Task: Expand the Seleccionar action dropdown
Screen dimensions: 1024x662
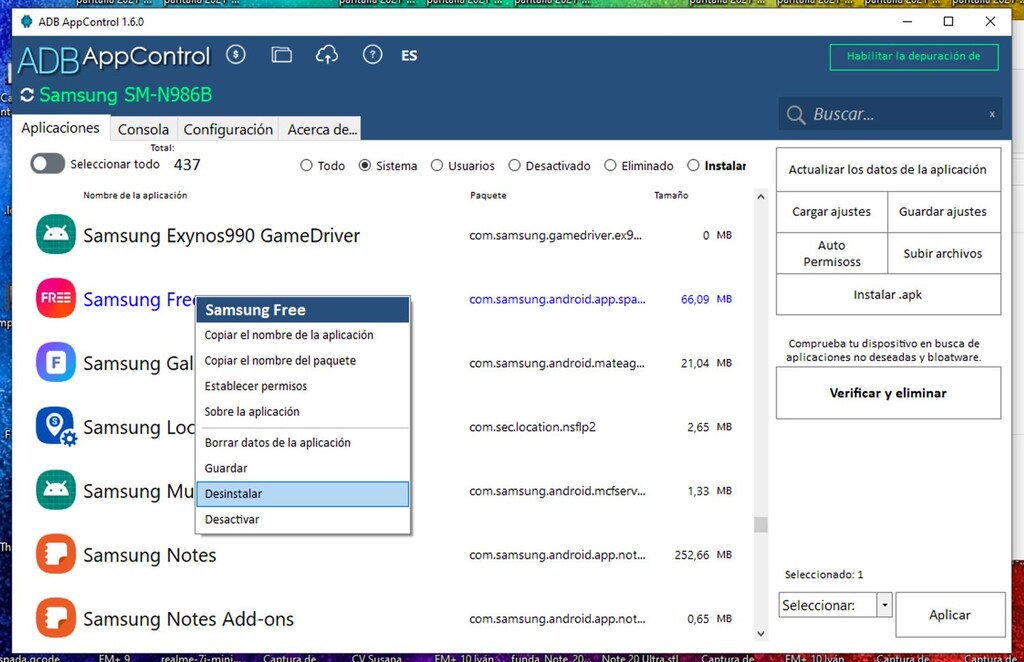Action: (883, 605)
